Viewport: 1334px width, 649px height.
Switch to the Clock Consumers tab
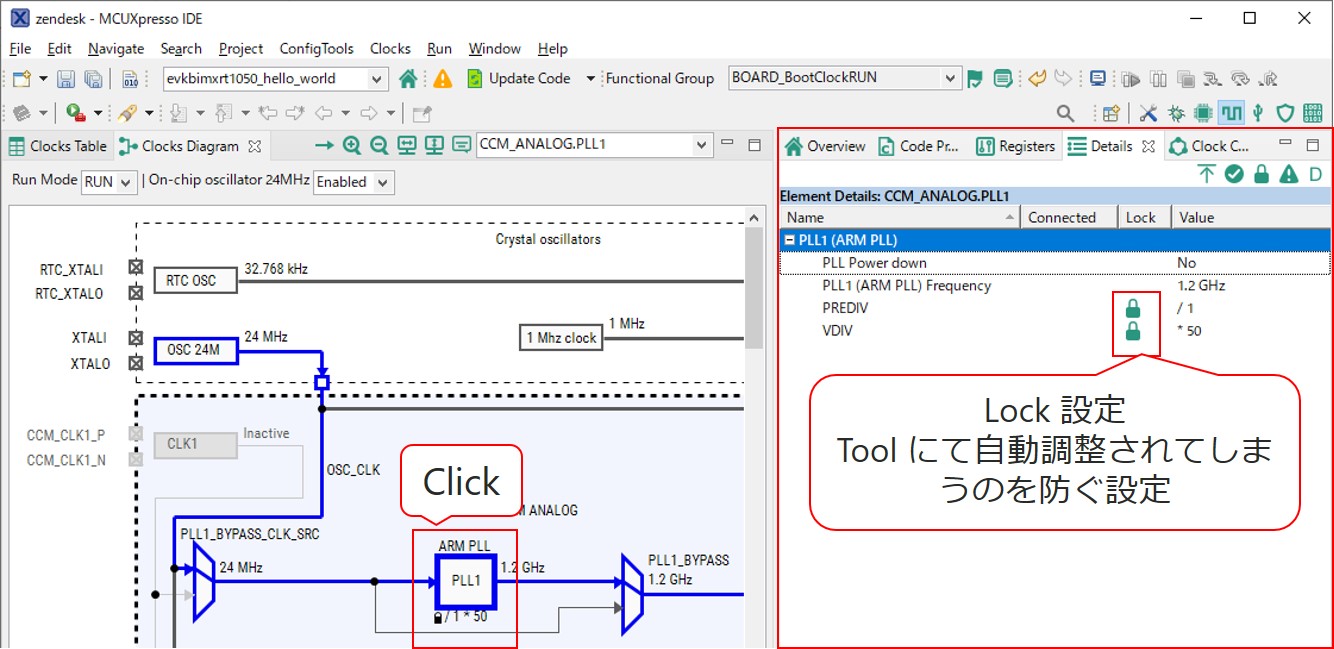click(1209, 146)
